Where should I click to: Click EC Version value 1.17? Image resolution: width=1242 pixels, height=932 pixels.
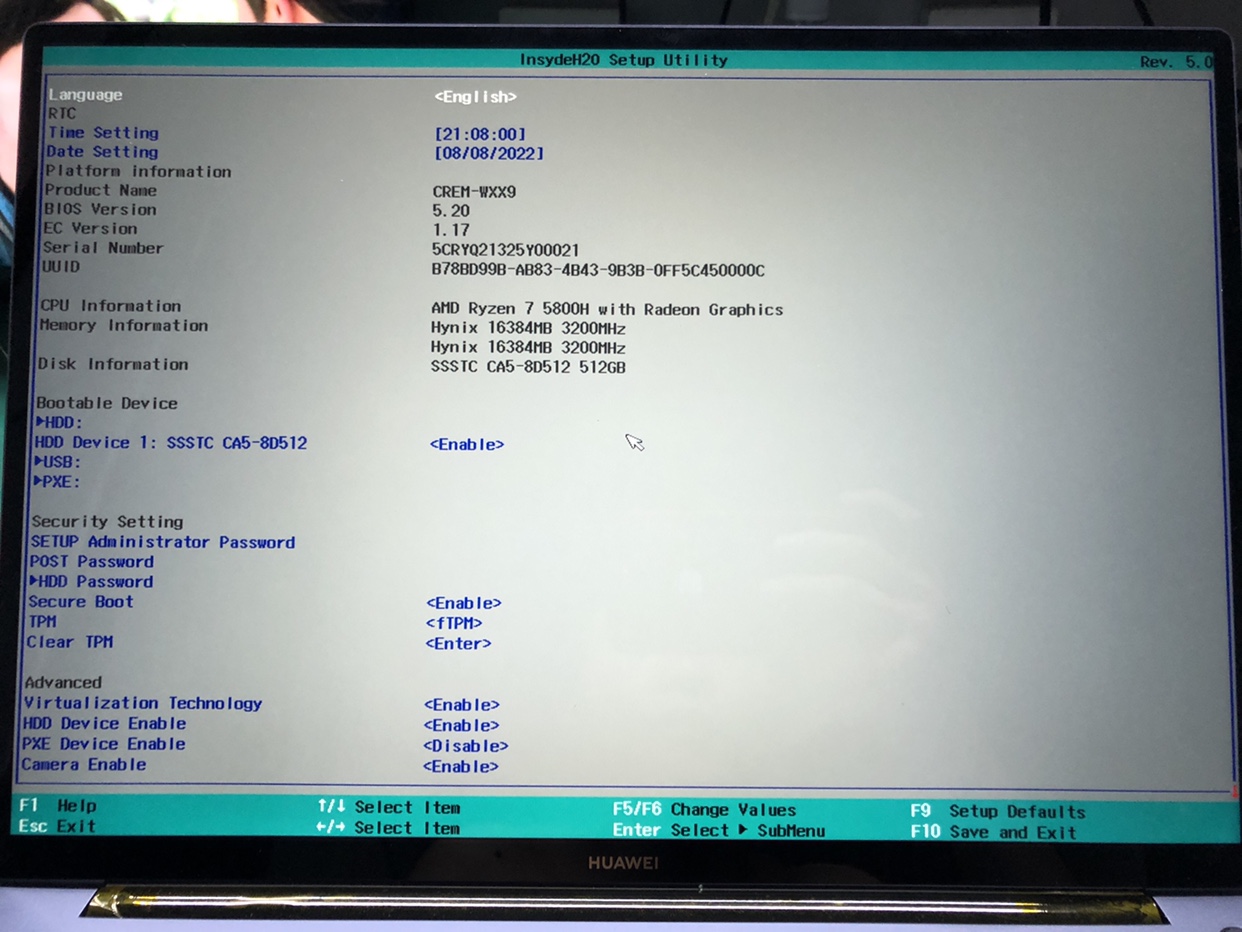451,230
